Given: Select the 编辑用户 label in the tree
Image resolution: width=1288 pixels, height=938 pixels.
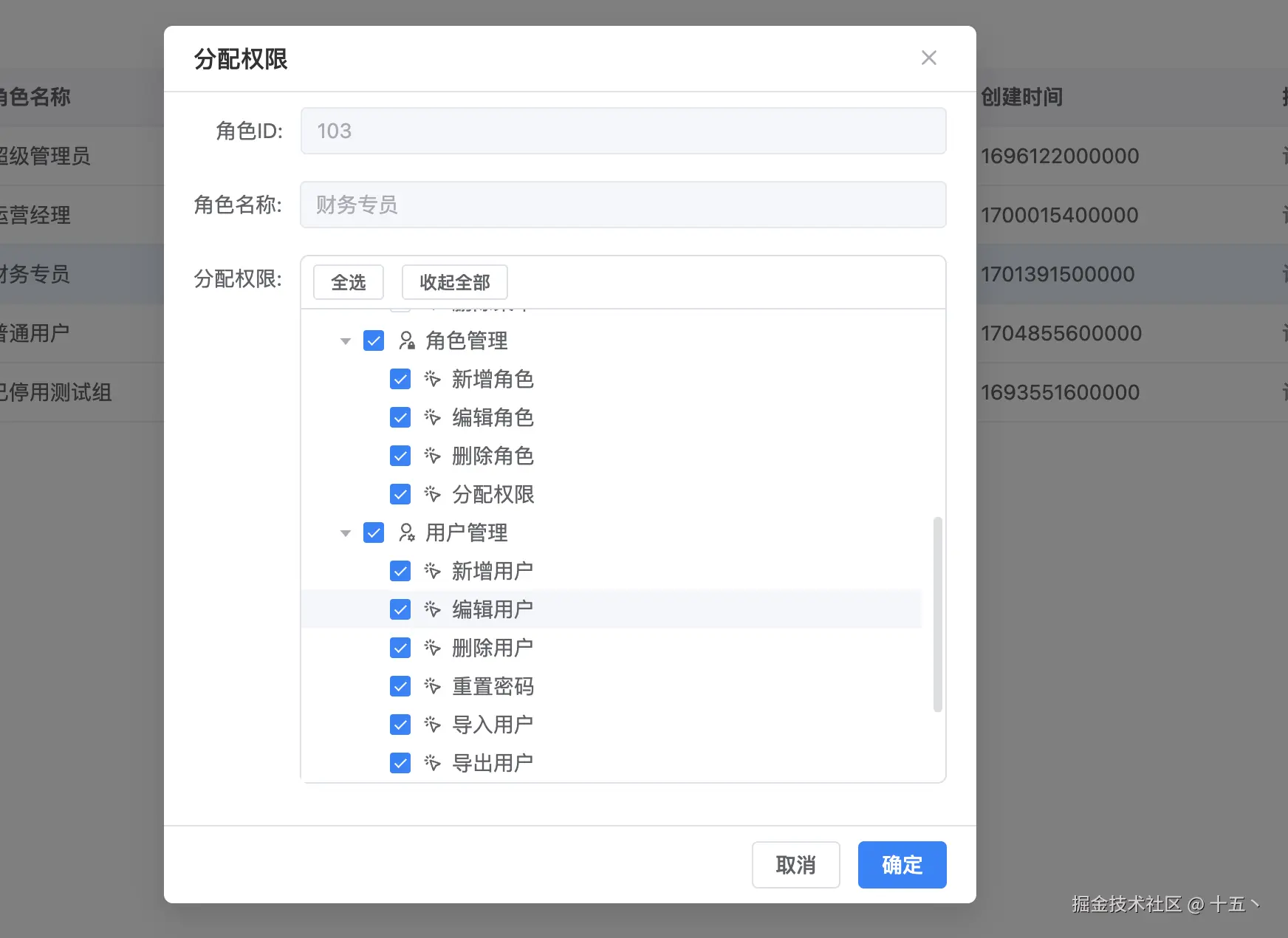Looking at the screenshot, I should pos(493,609).
